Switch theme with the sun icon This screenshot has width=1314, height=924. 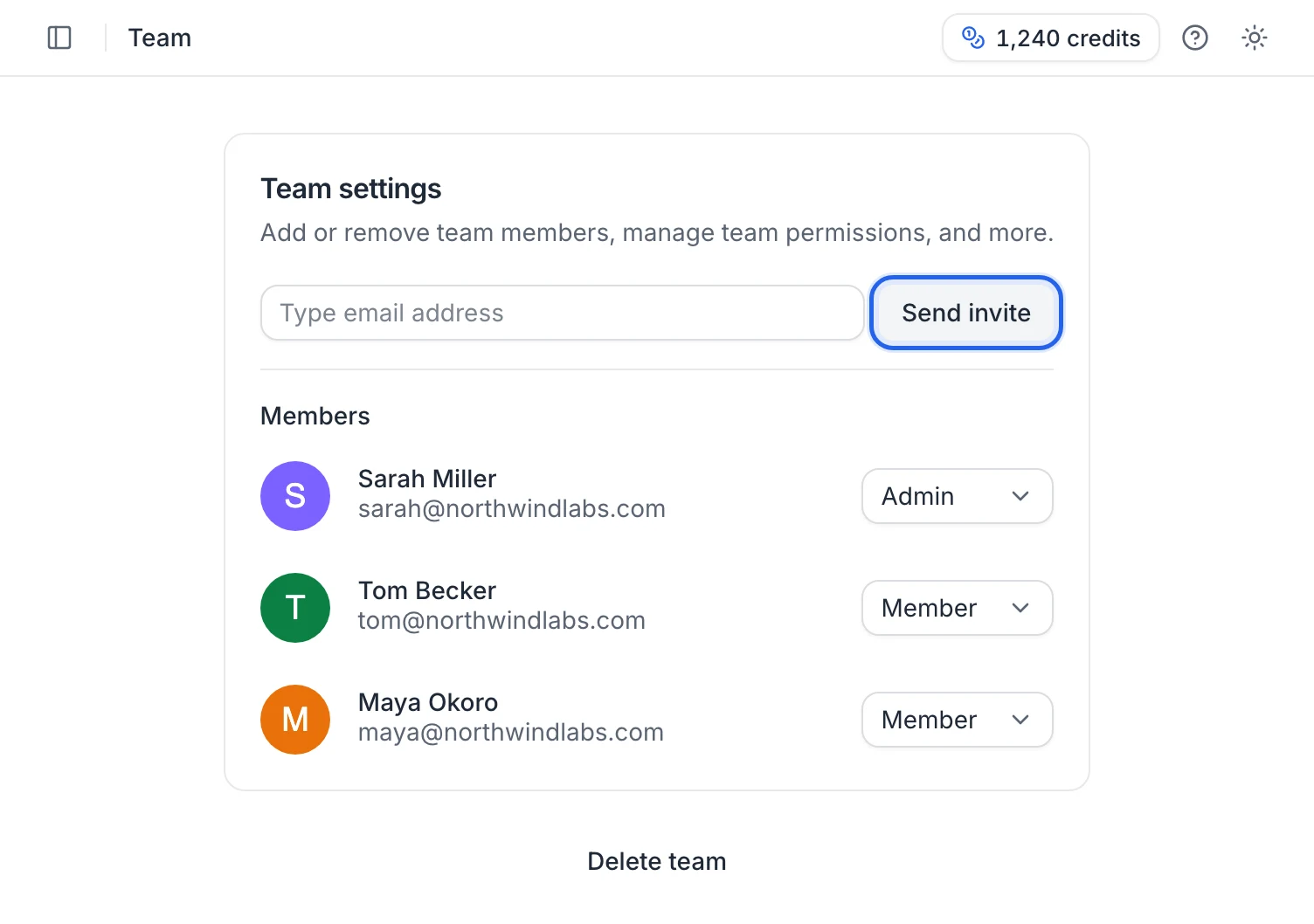1255,38
